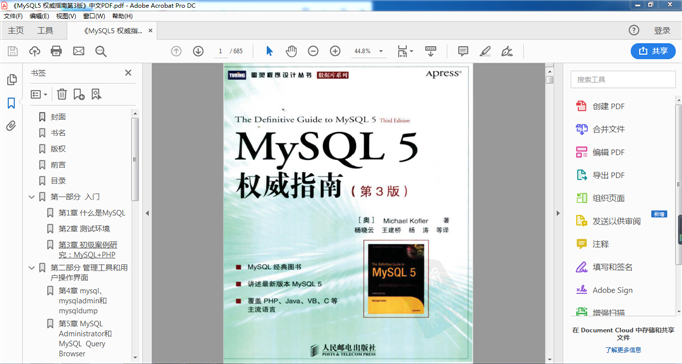Choose the selection arrow tool
This screenshot has width=682, height=364.
pyautogui.click(x=269, y=51)
